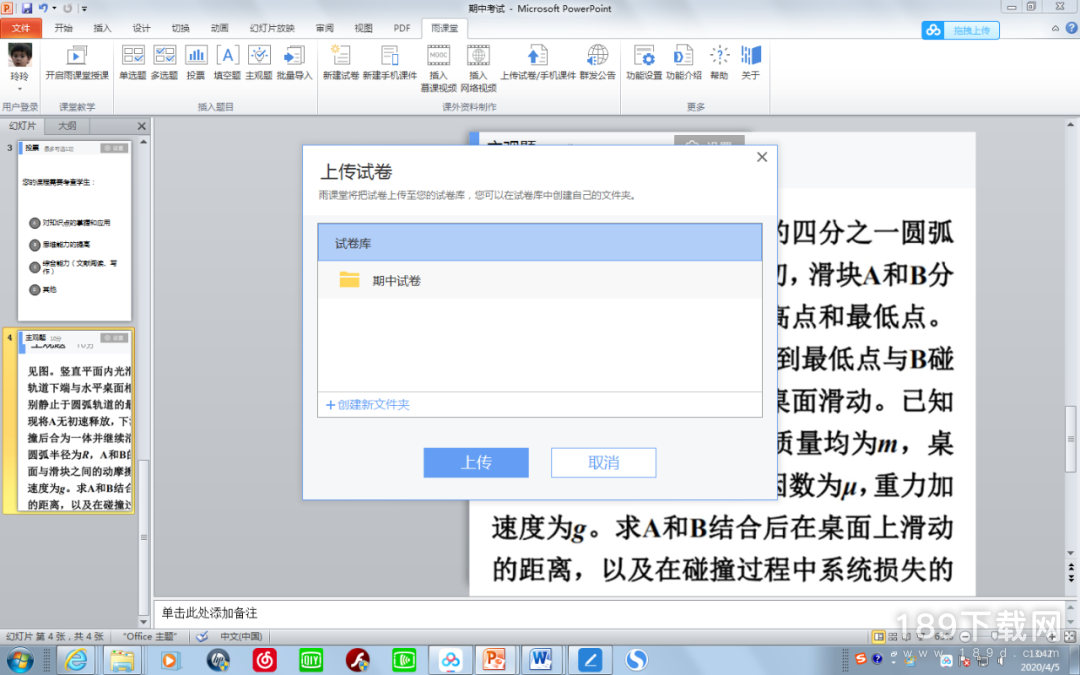Click the Undo icon in quick access toolbar

tap(43, 8)
